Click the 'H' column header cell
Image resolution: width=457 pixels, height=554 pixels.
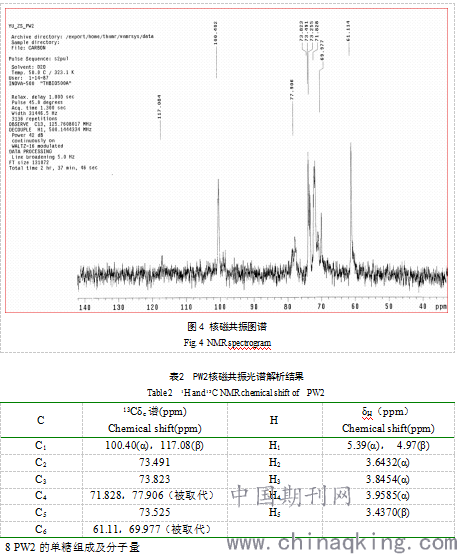click(274, 420)
